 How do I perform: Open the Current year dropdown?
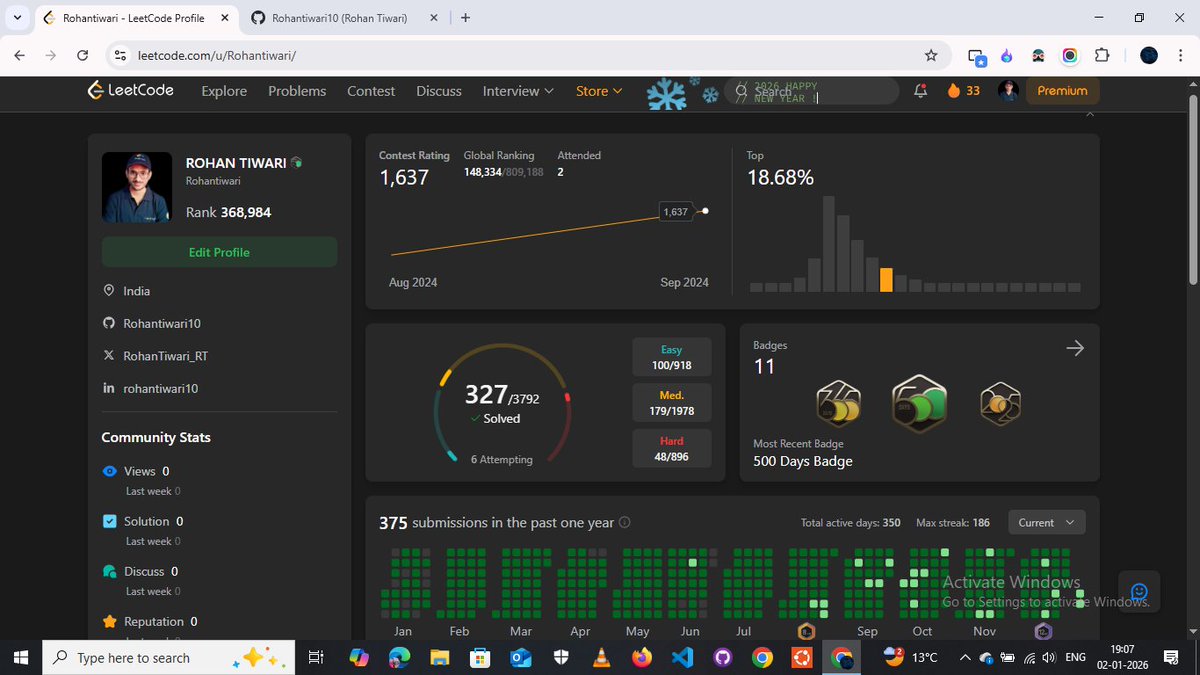coord(1046,523)
